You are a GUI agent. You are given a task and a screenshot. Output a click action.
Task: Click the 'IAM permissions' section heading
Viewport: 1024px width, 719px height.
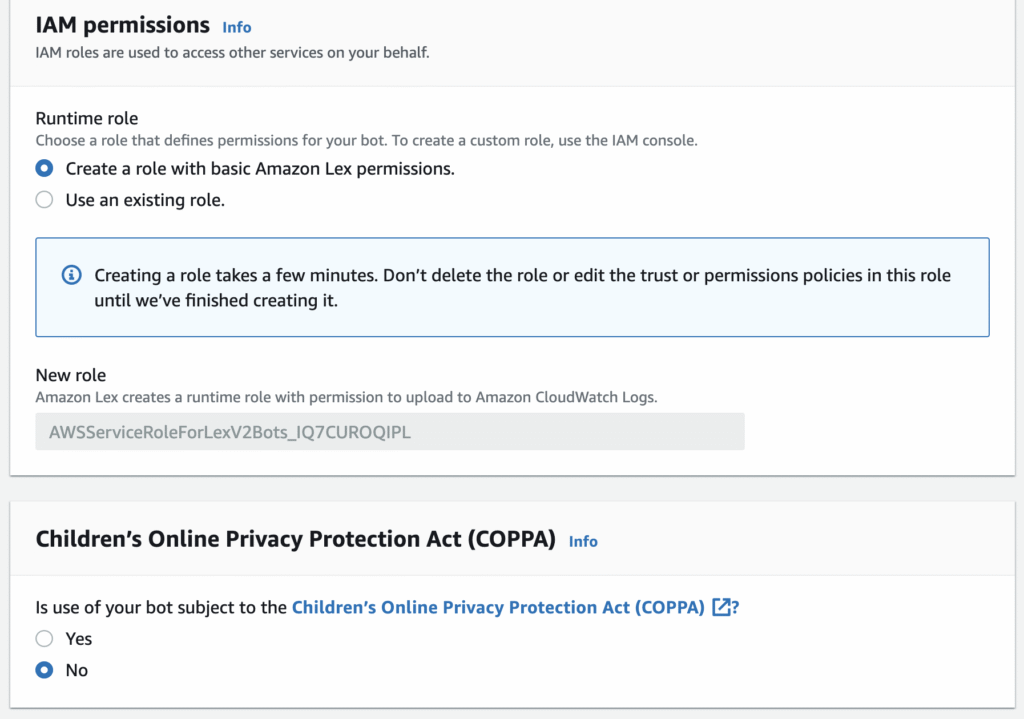[x=123, y=25]
